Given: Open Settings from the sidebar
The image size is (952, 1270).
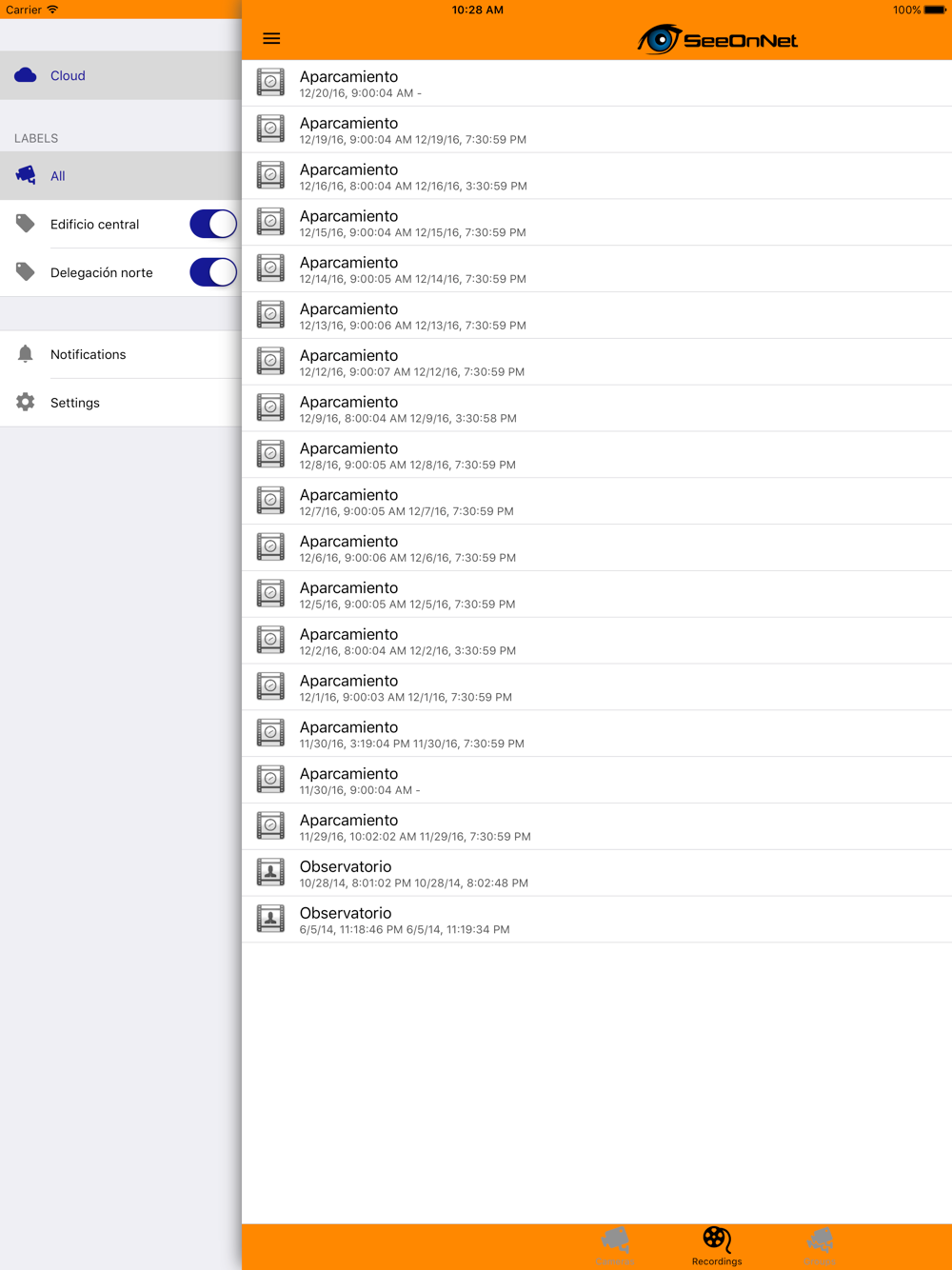Looking at the screenshot, I should 121,403.
